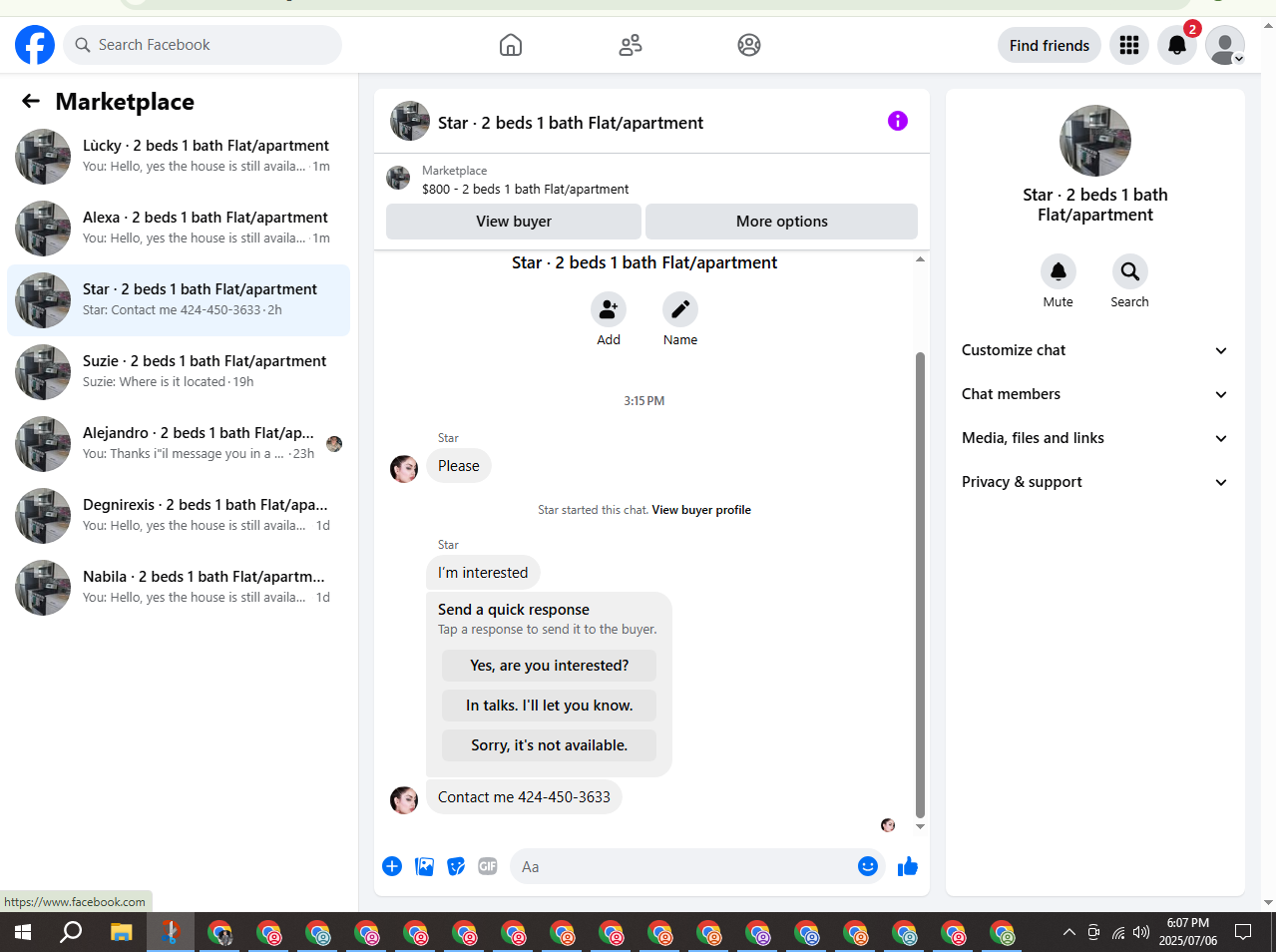Mute the conversation bell icon
Image resolution: width=1276 pixels, height=952 pixels.
[1059, 271]
